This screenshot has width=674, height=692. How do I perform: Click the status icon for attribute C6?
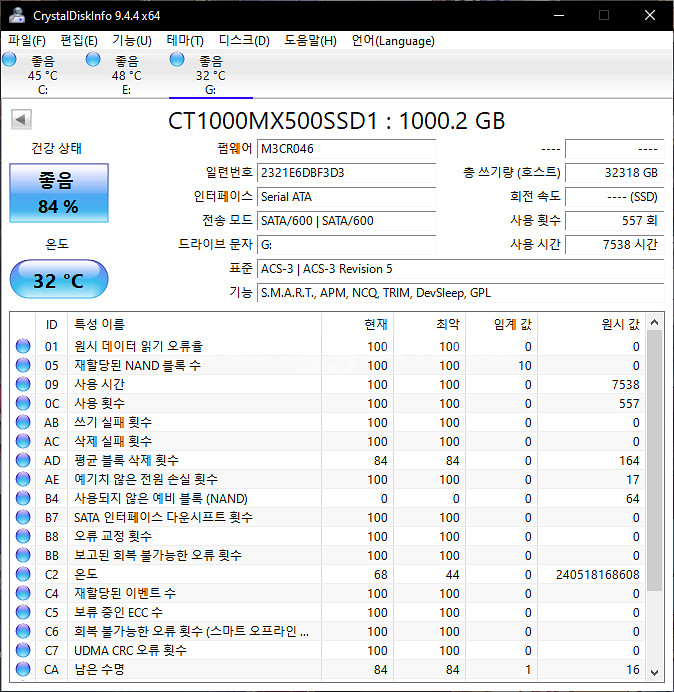23,631
